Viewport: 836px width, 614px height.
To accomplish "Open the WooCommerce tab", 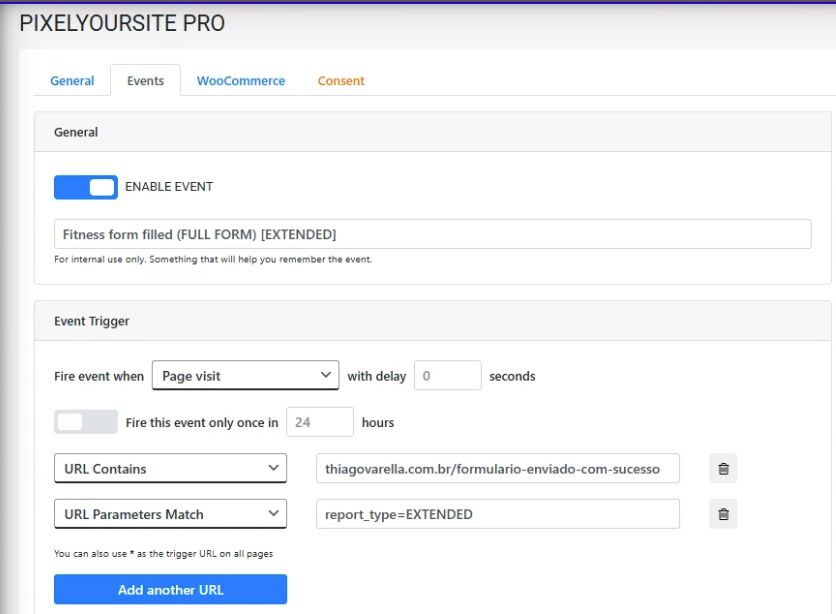I will tap(241, 81).
